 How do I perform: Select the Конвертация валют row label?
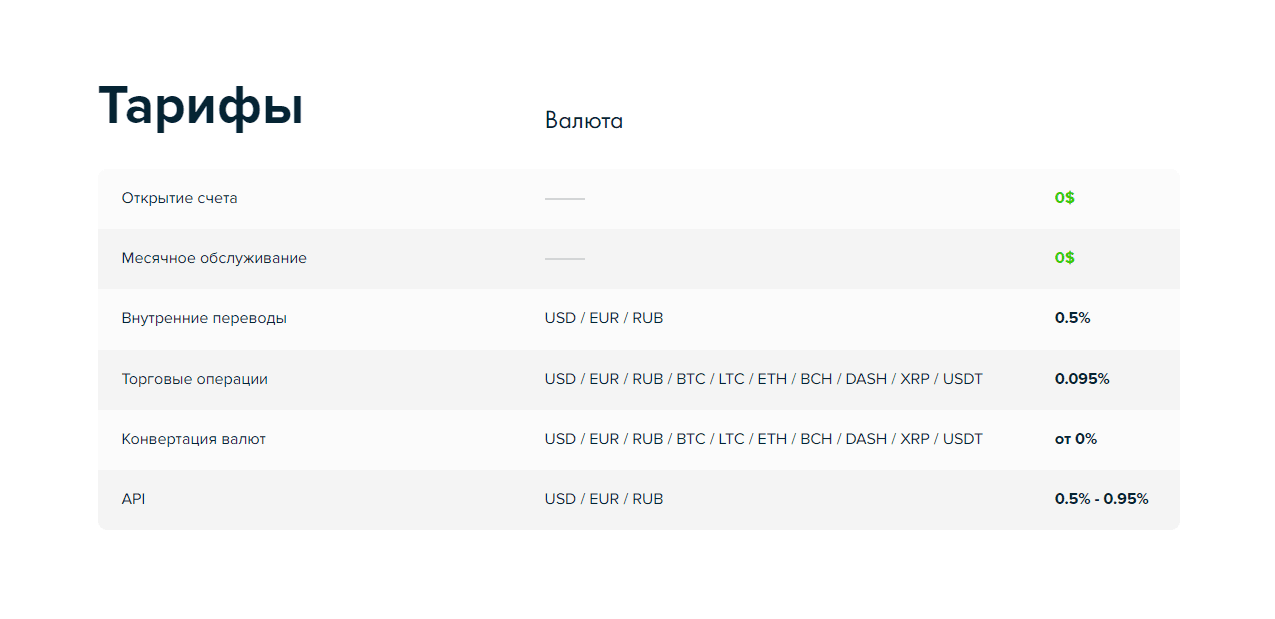tap(194, 439)
